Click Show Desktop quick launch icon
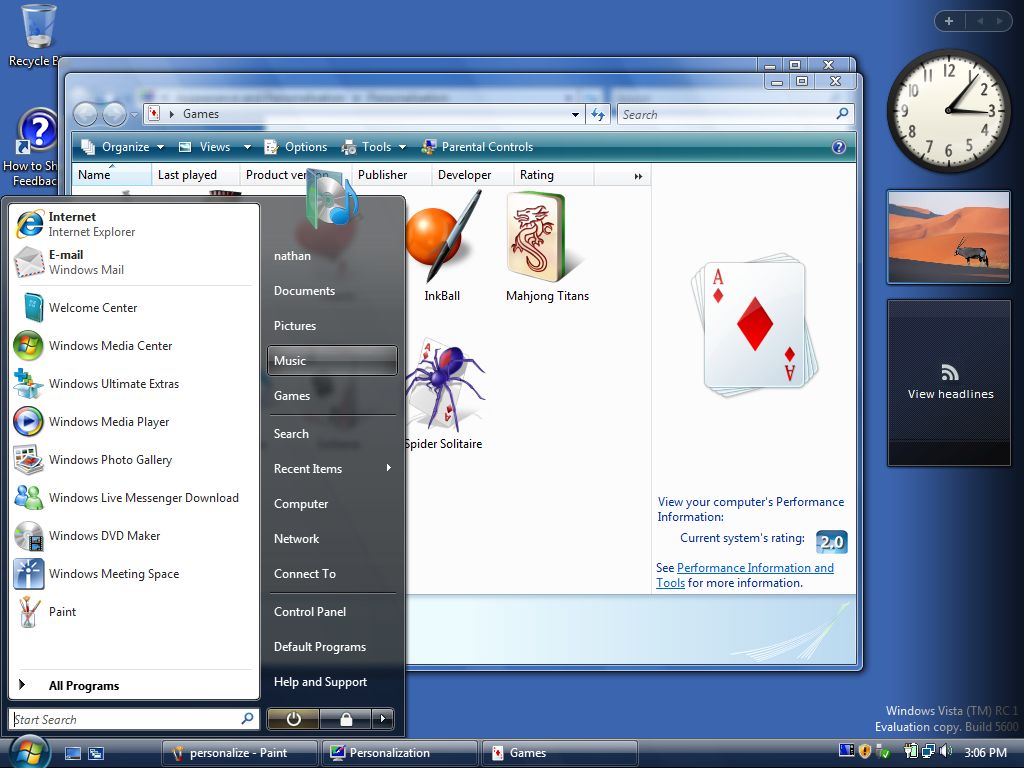The height and width of the screenshot is (768, 1024). 72,753
